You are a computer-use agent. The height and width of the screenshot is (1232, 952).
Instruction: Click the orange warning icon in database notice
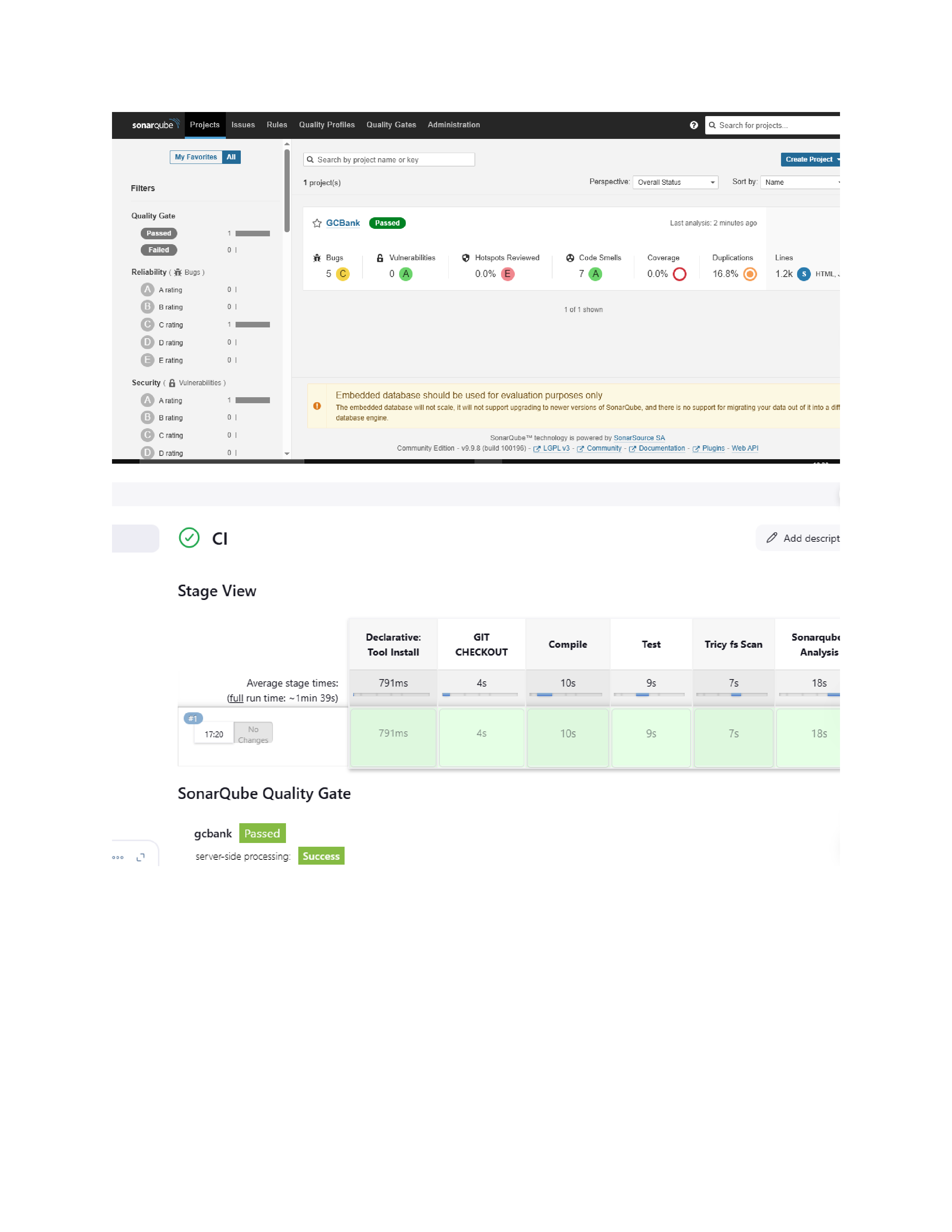[x=317, y=406]
